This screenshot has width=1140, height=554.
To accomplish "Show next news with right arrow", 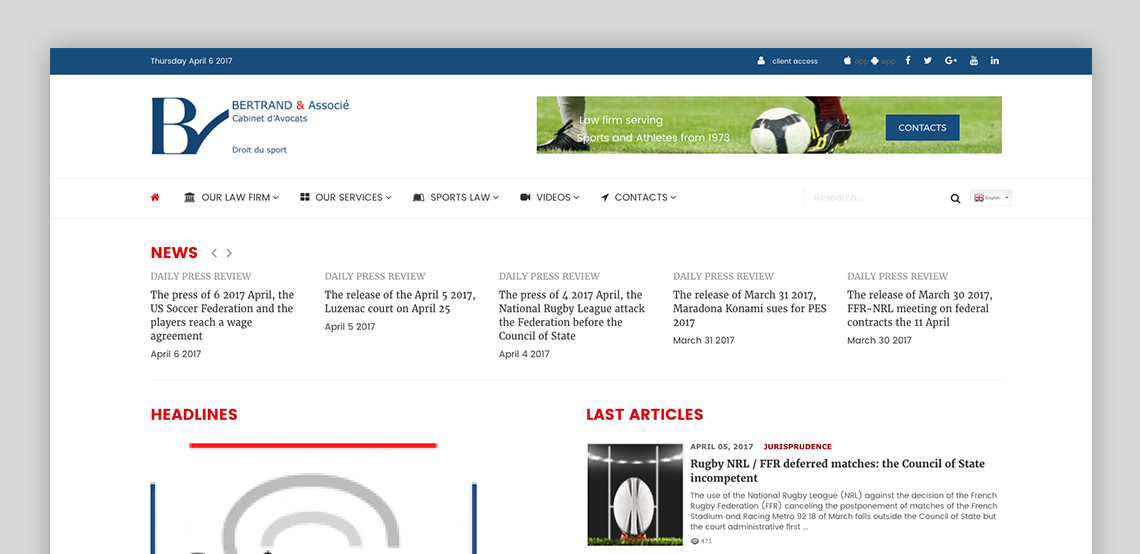I will pos(229,253).
